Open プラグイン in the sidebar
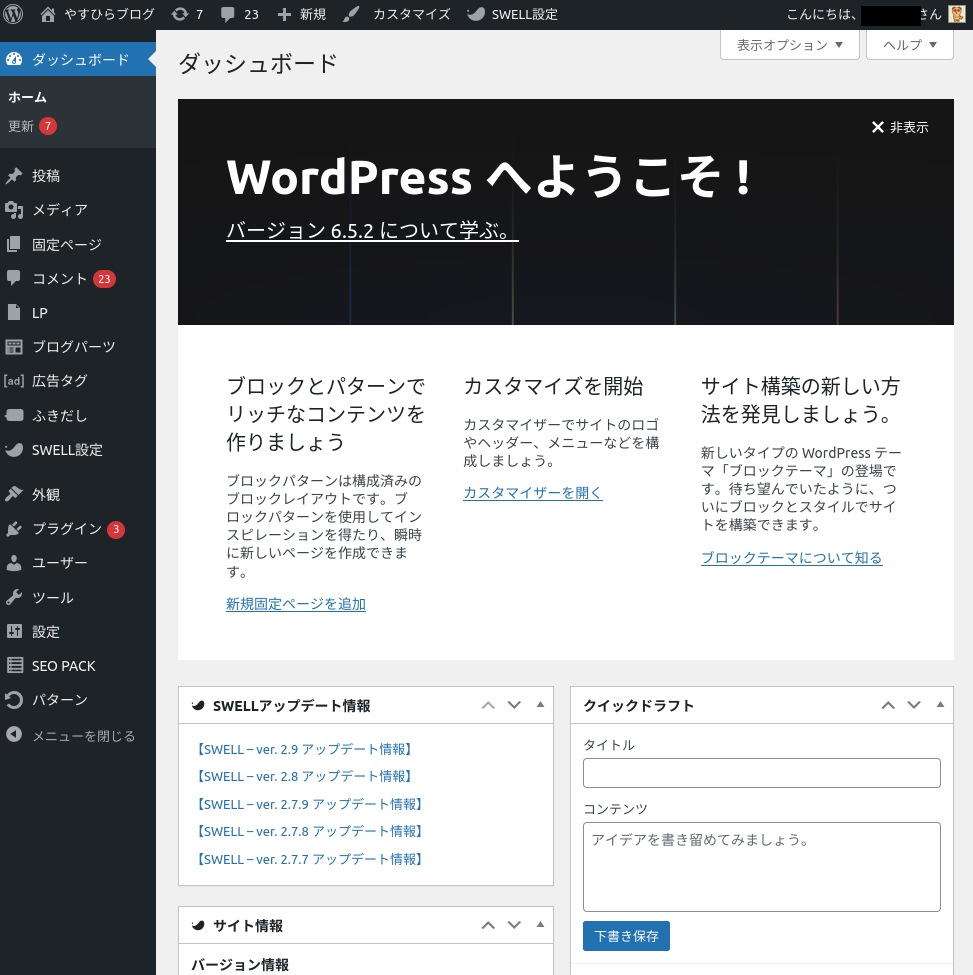Screen dimensions: 973x975 [x=66, y=529]
